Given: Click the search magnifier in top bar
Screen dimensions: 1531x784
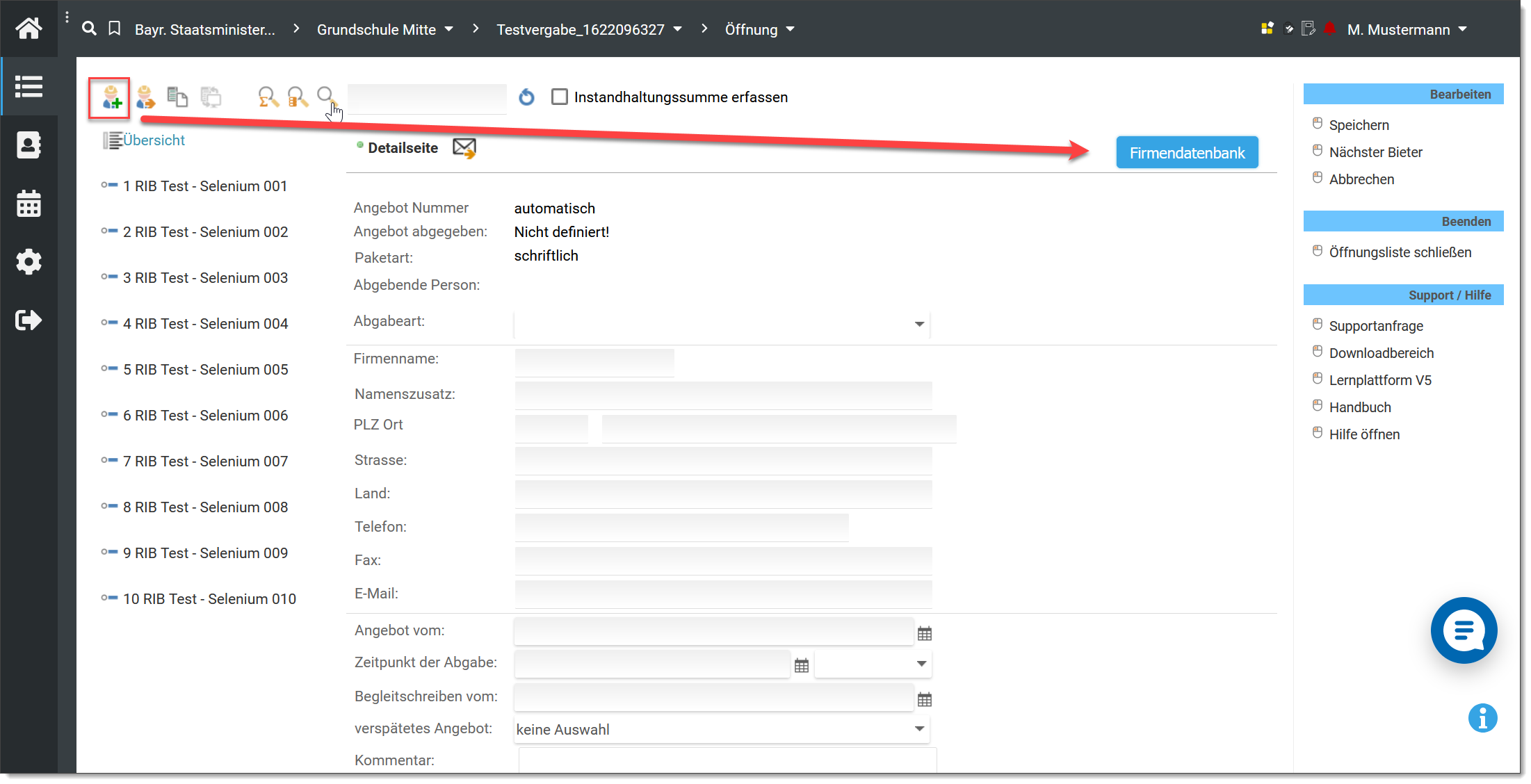Looking at the screenshot, I should pyautogui.click(x=89, y=28).
